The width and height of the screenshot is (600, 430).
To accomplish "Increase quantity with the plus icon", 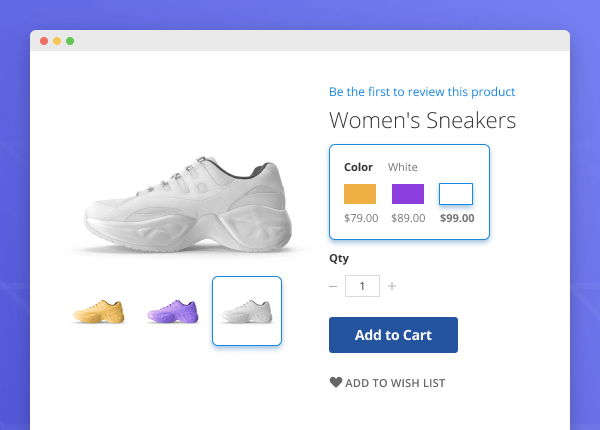I will coord(392,286).
